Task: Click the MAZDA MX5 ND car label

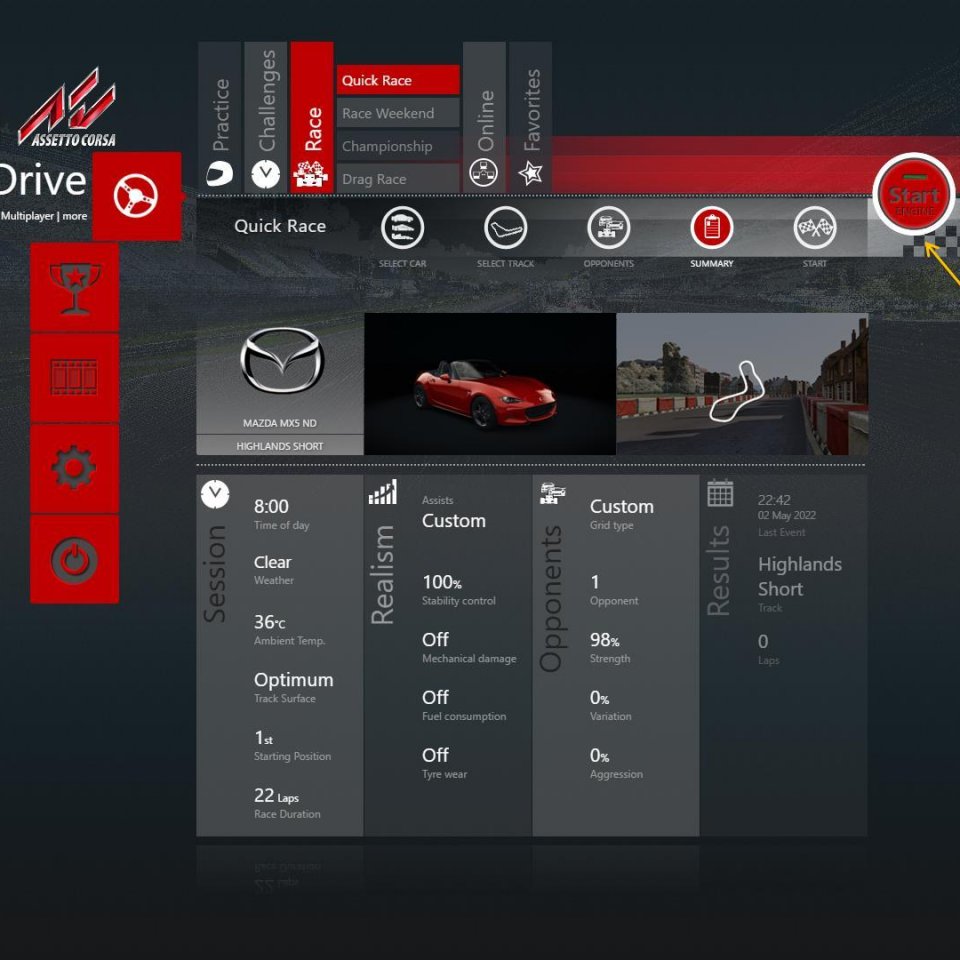Action: pyautogui.click(x=280, y=423)
